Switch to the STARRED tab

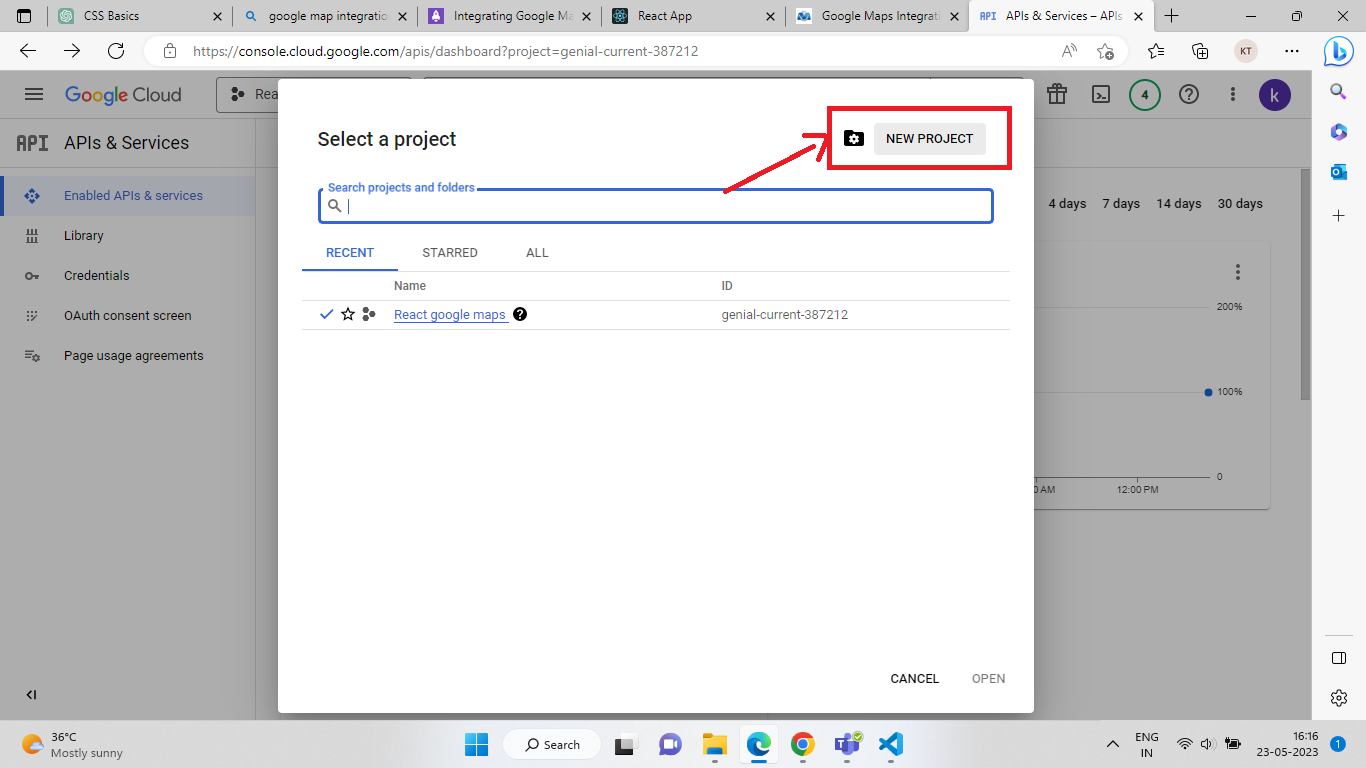pos(450,253)
